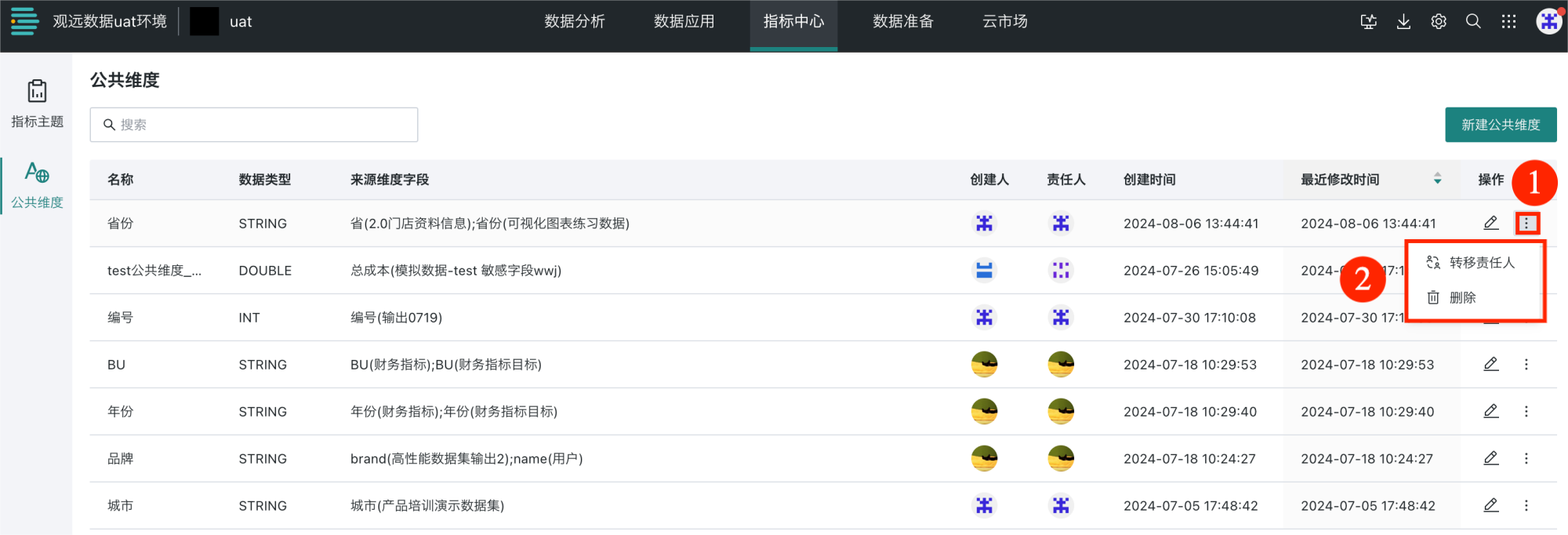Expand more actions menu for 城市 row
1568x535 pixels.
click(x=1526, y=506)
